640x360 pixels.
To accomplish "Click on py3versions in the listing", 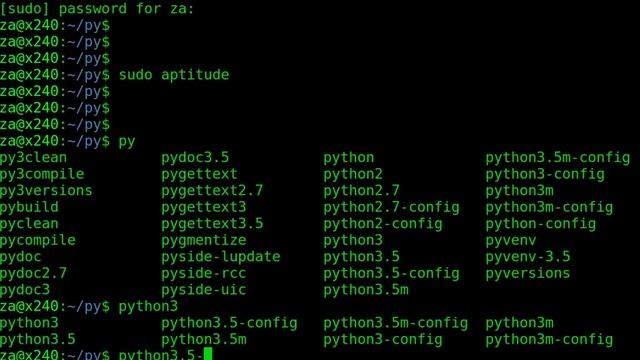I will pos(46,191).
